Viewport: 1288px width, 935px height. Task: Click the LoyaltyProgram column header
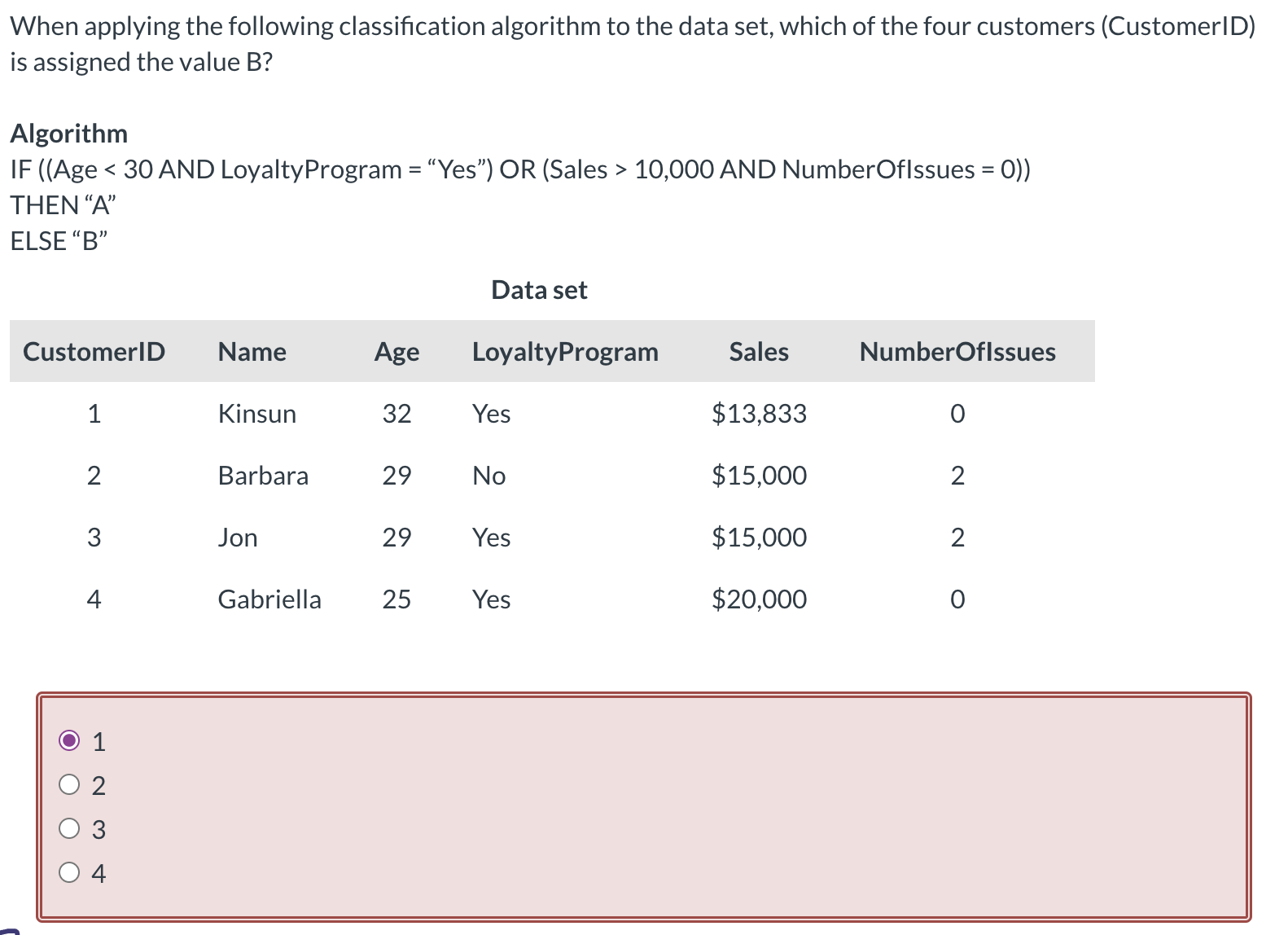pos(566,351)
